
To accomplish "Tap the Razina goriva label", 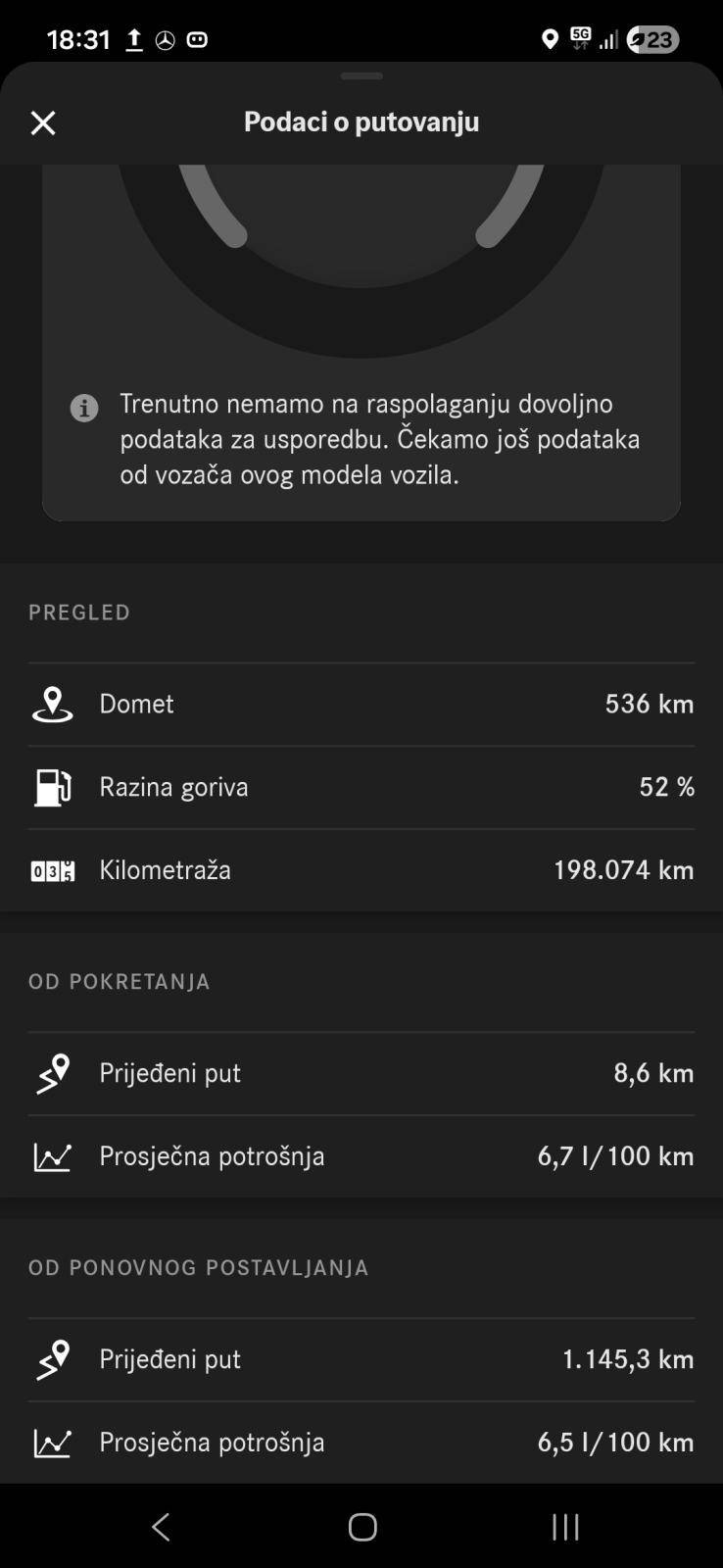I will coord(173,787).
